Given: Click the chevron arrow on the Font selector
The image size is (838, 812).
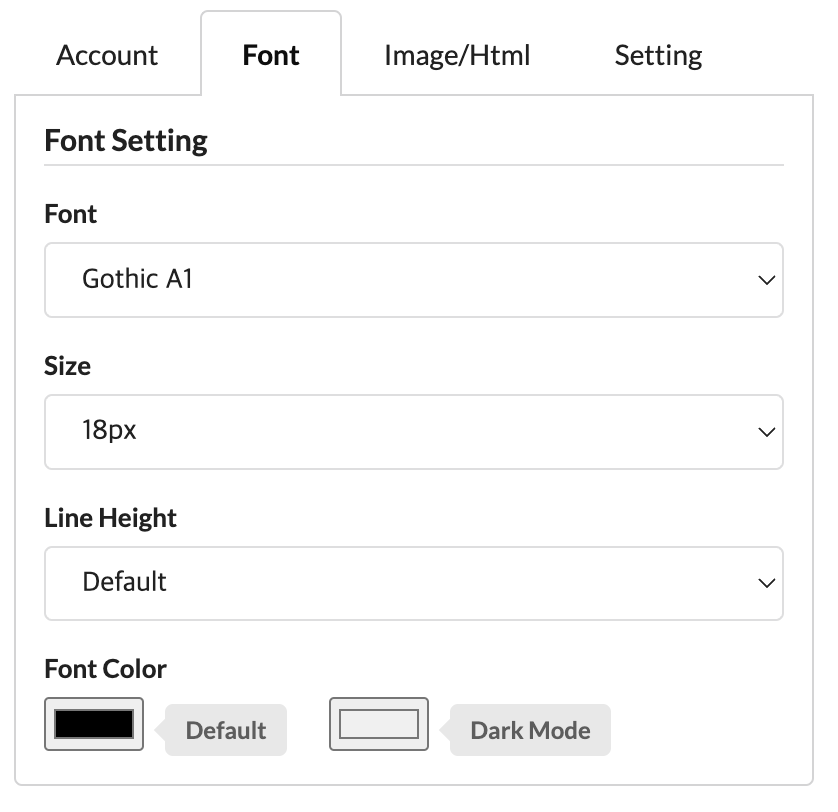Looking at the screenshot, I should click(x=767, y=280).
